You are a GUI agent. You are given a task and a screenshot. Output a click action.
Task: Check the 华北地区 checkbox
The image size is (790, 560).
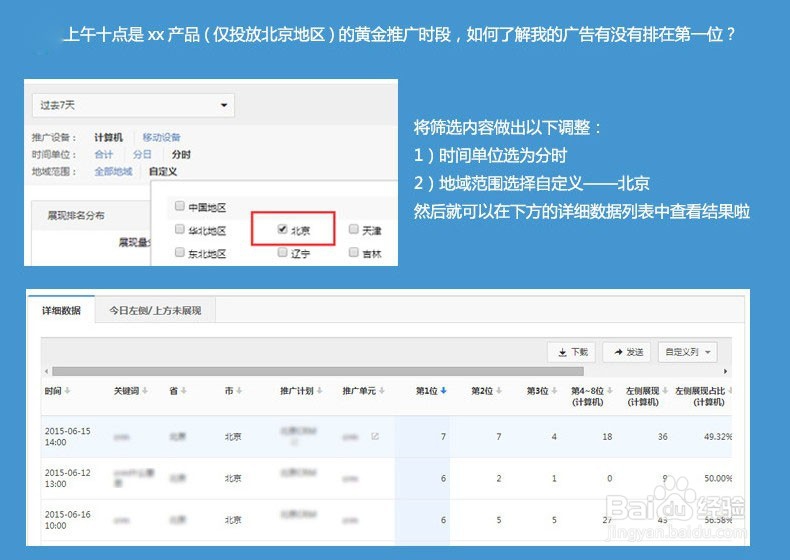click(179, 229)
